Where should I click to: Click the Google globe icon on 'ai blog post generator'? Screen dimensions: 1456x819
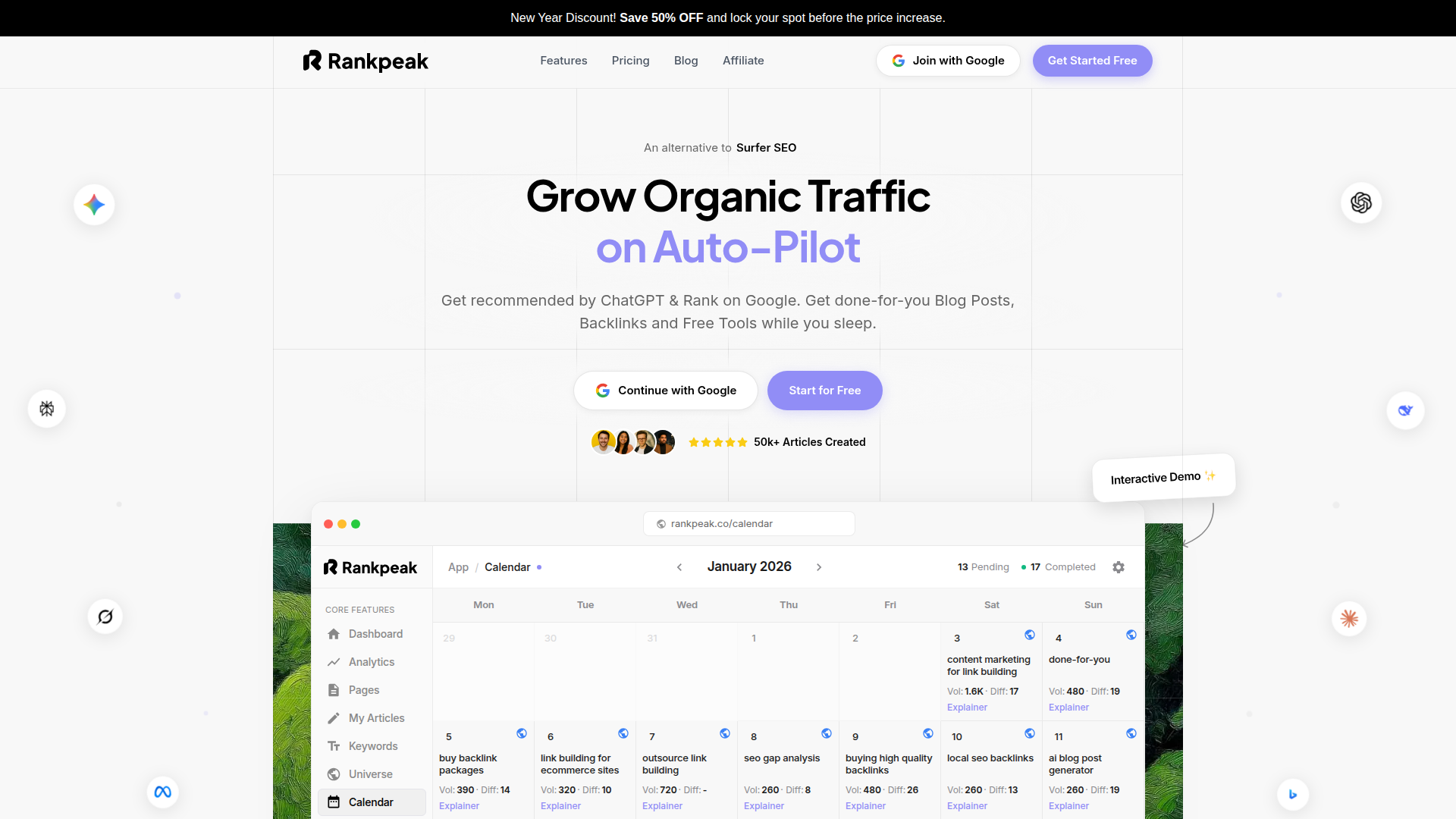click(x=1131, y=733)
